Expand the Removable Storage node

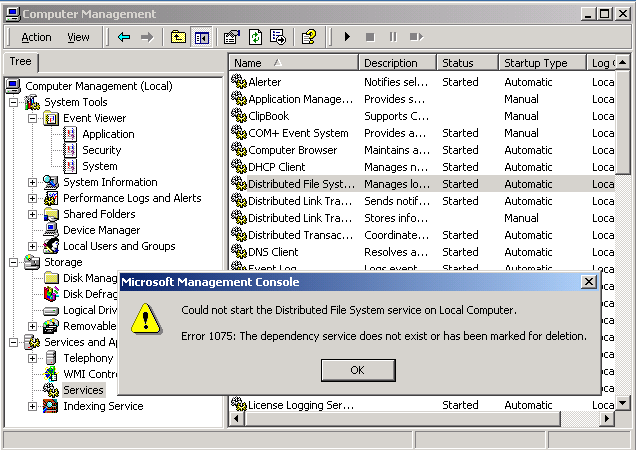[x=32, y=326]
